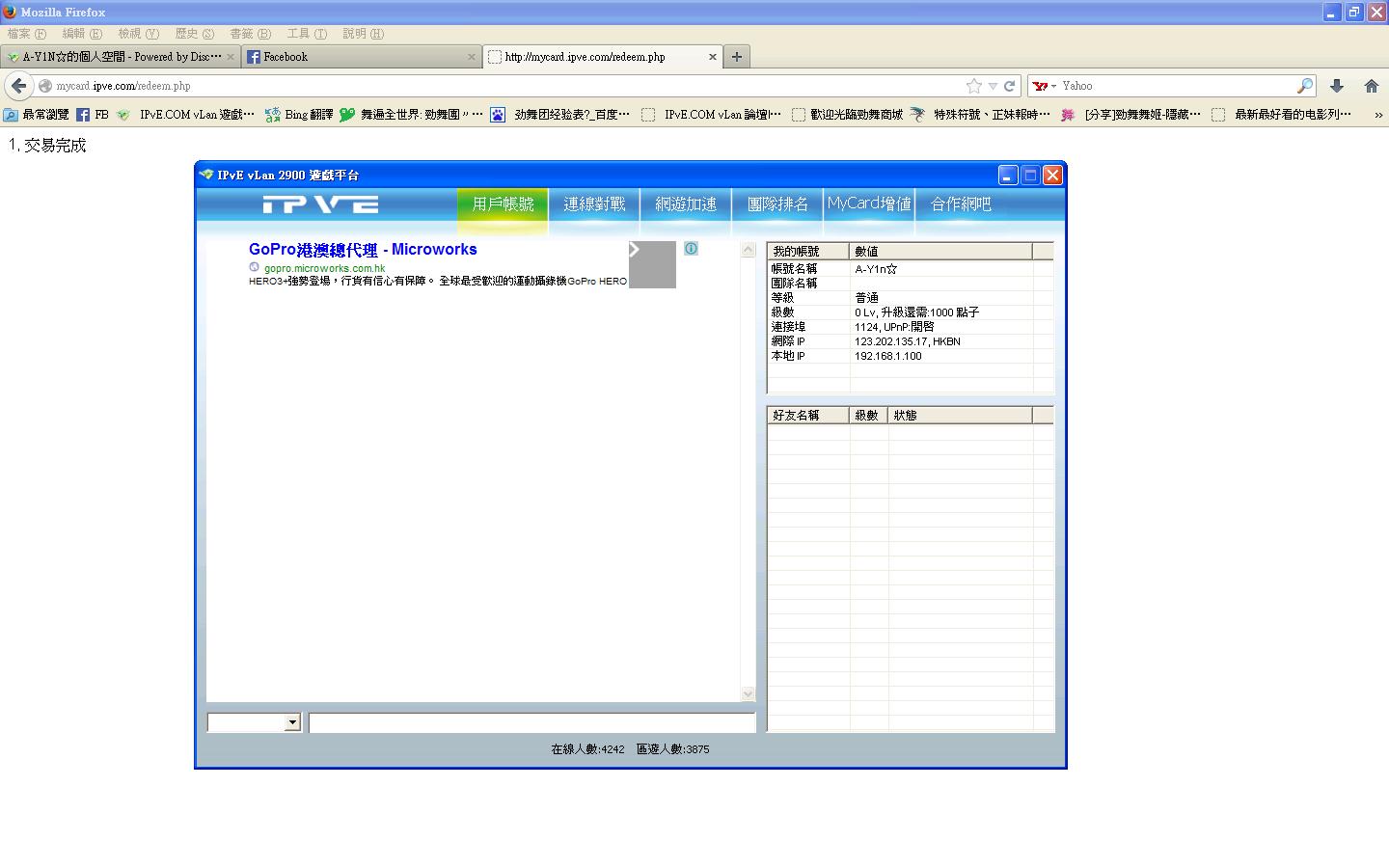The image size is (1389, 868).
Task: Click the search magnifier icon
Action: pos(1304,86)
